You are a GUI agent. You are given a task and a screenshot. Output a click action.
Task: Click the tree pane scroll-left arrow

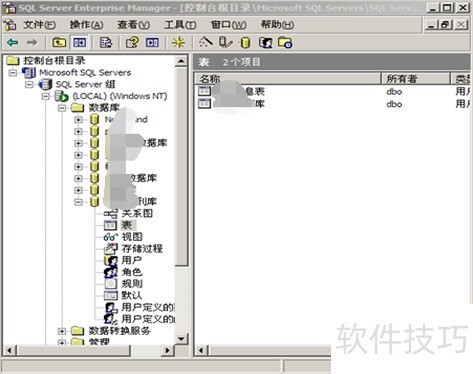point(9,350)
